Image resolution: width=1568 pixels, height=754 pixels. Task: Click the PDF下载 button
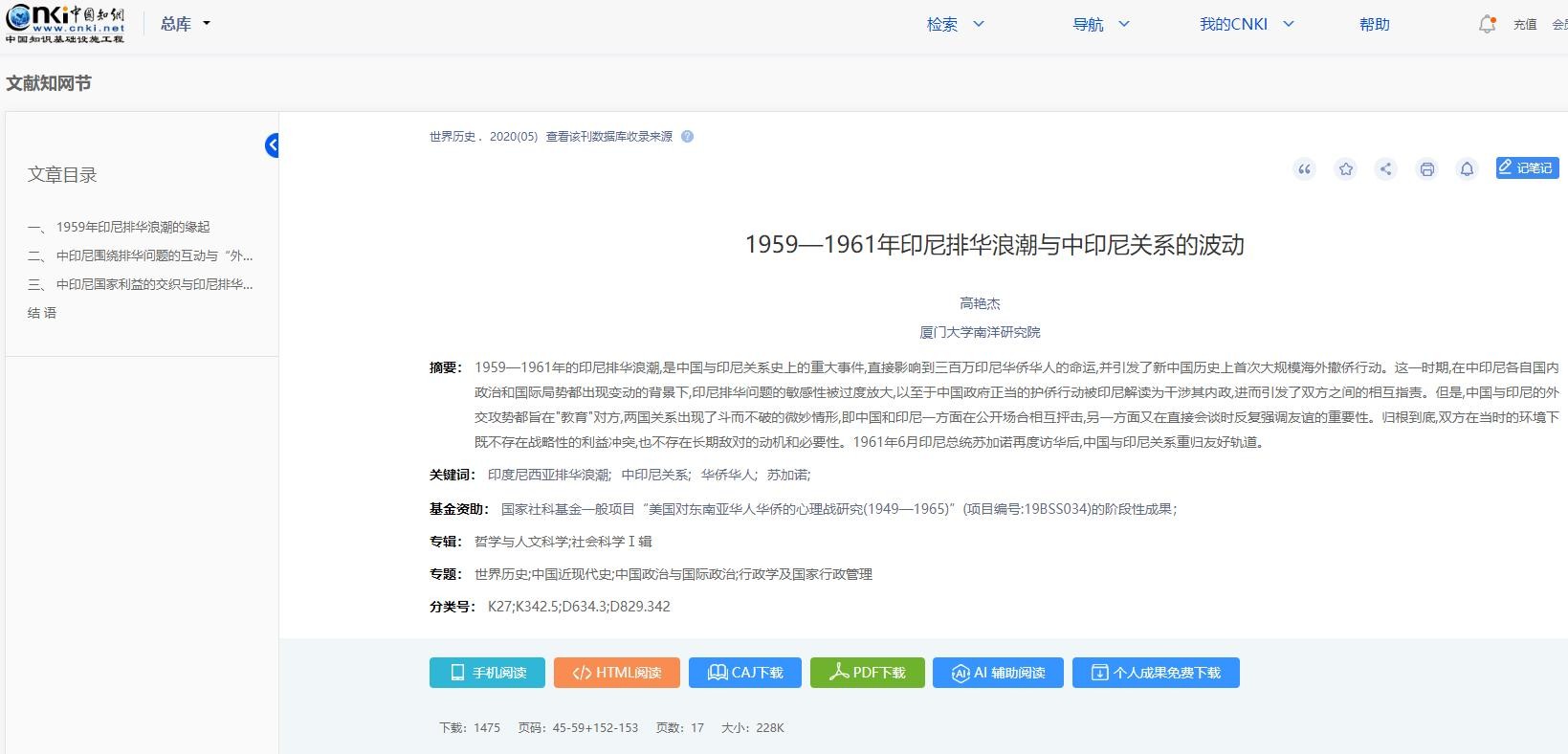(867, 673)
